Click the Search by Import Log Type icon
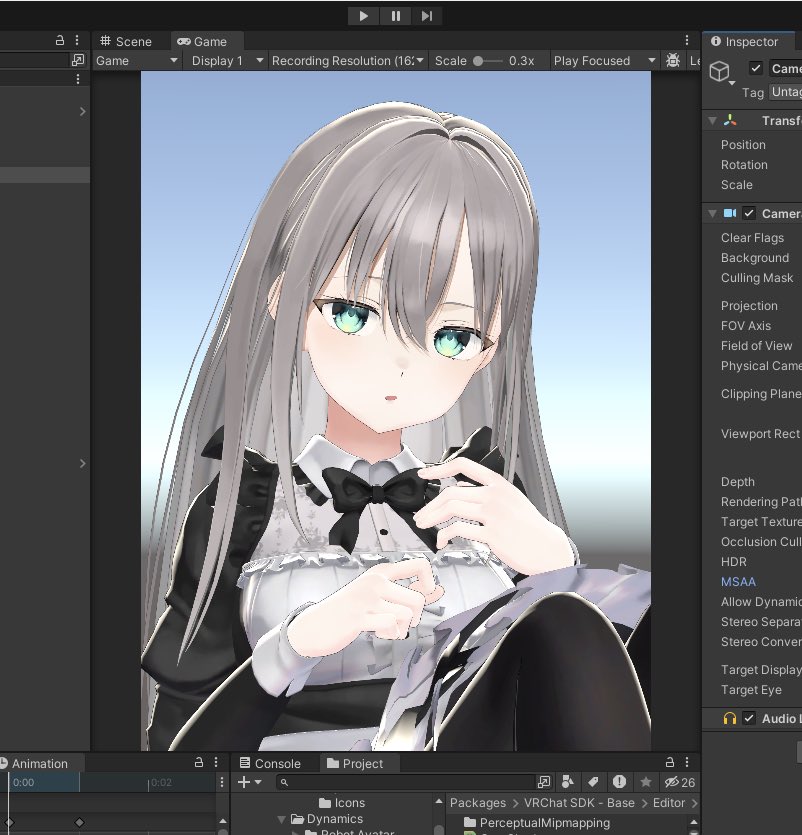Image resolution: width=802 pixels, height=835 pixels. coord(619,782)
